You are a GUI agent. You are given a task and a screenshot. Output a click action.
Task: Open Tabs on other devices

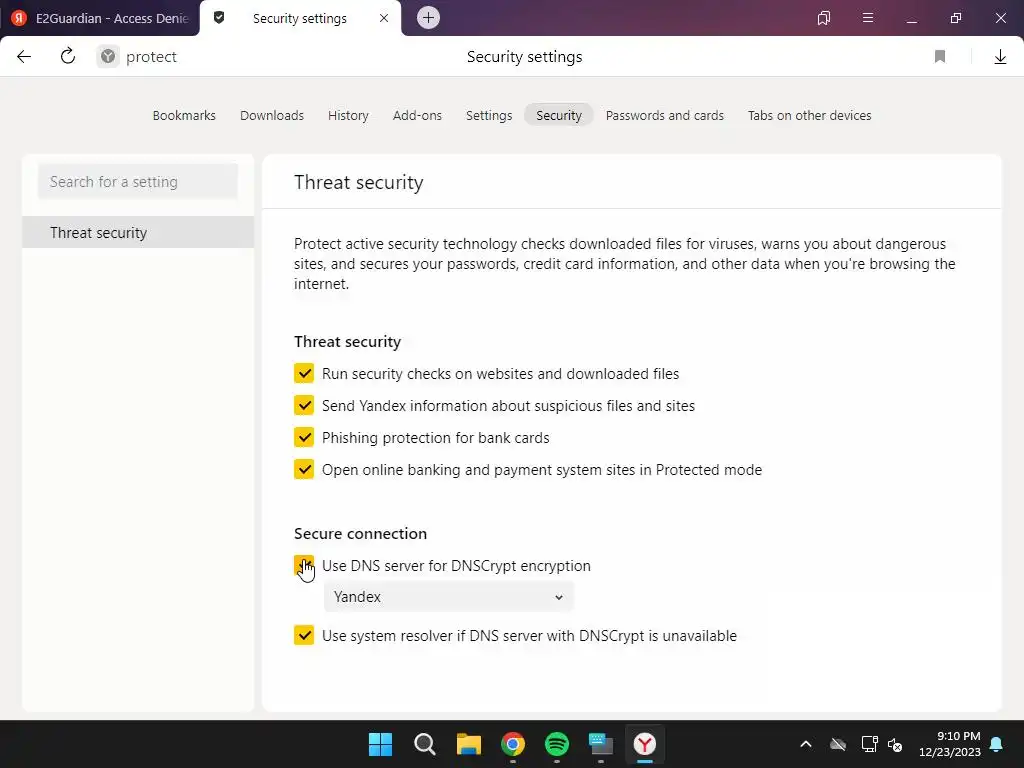(810, 116)
